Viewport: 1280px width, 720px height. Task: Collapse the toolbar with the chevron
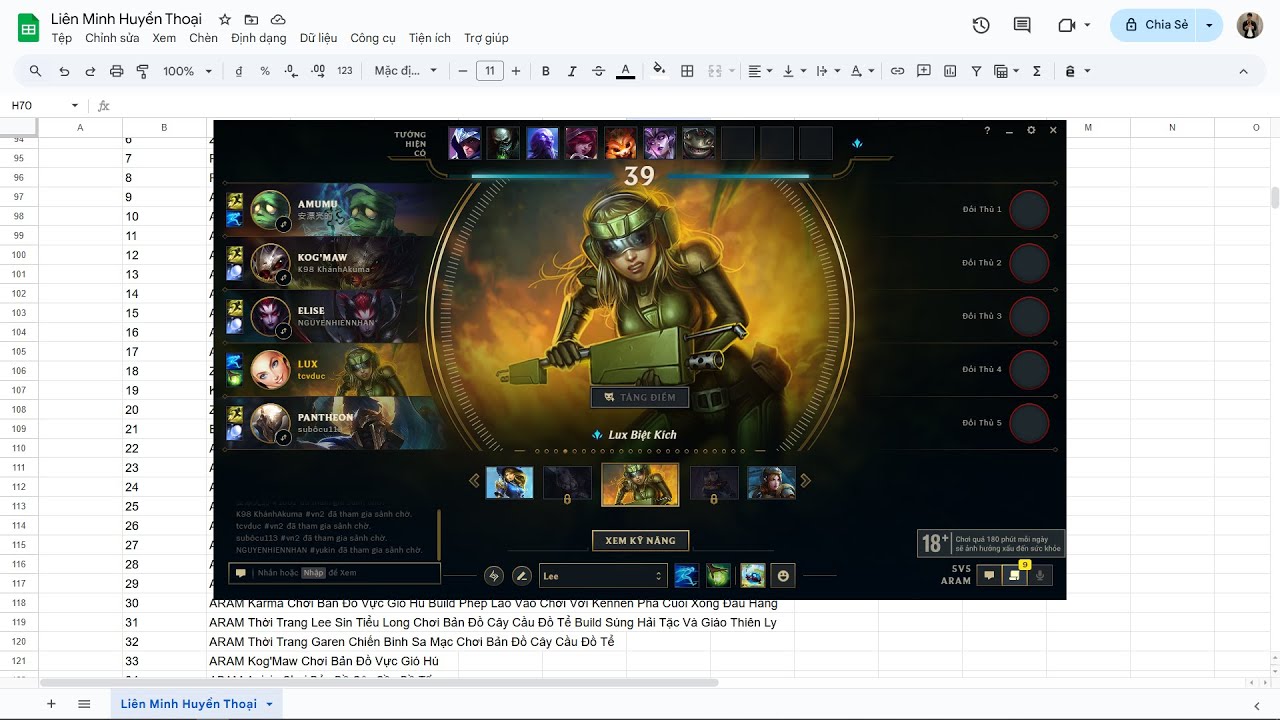coord(1243,71)
